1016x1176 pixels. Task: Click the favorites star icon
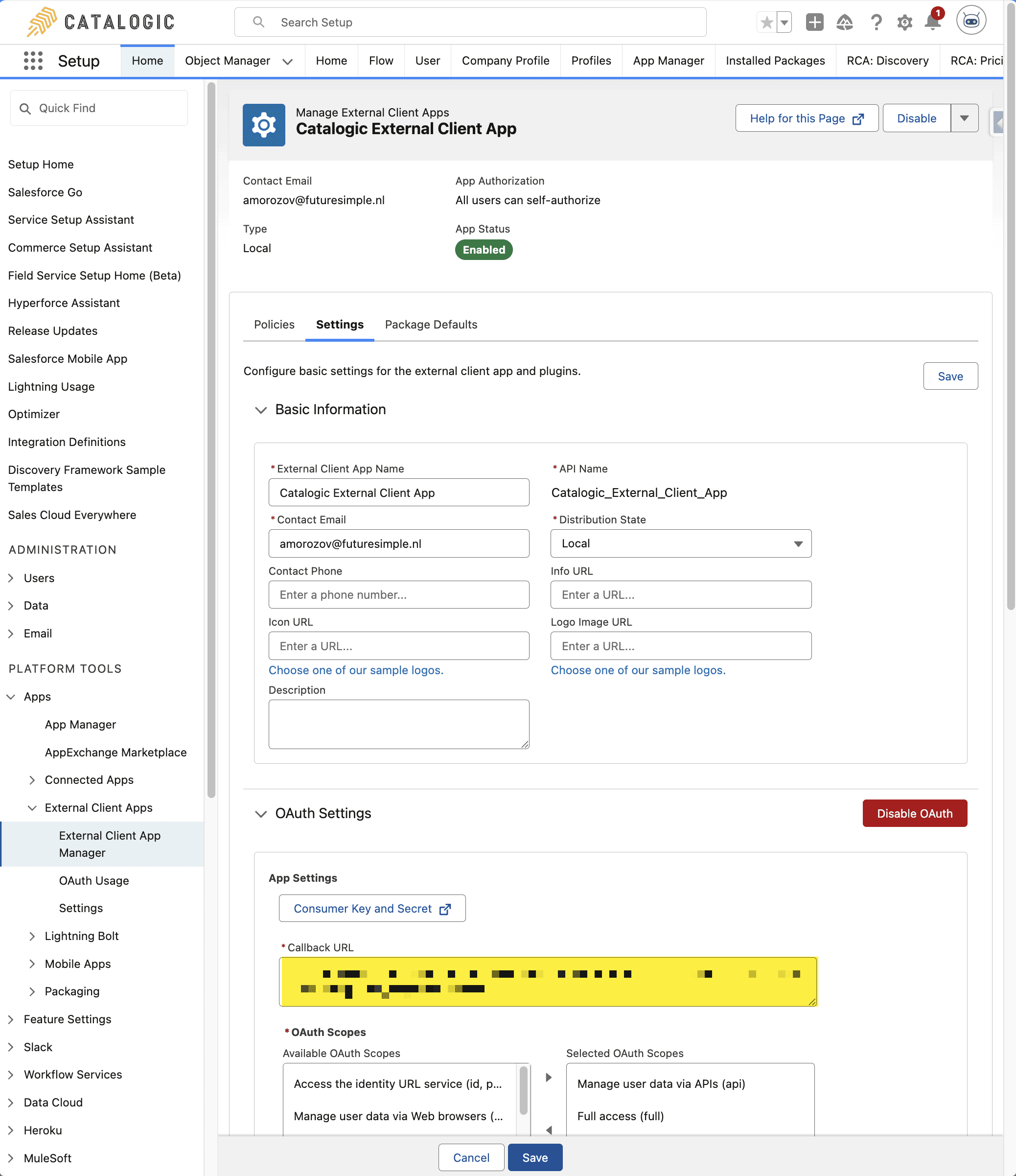(766, 23)
